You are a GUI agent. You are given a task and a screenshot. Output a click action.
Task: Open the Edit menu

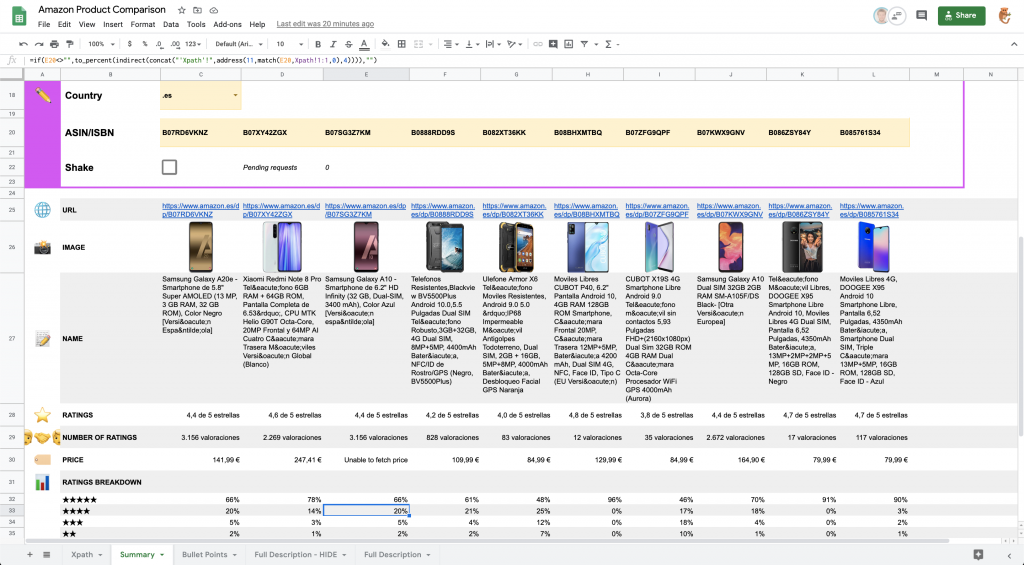[x=64, y=24]
